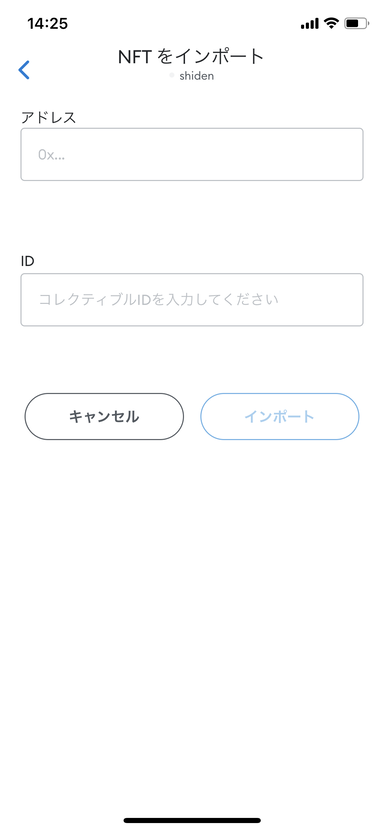The width and height of the screenshot is (384, 831).
Task: Tap the battery indicator icon
Action: [356, 23]
